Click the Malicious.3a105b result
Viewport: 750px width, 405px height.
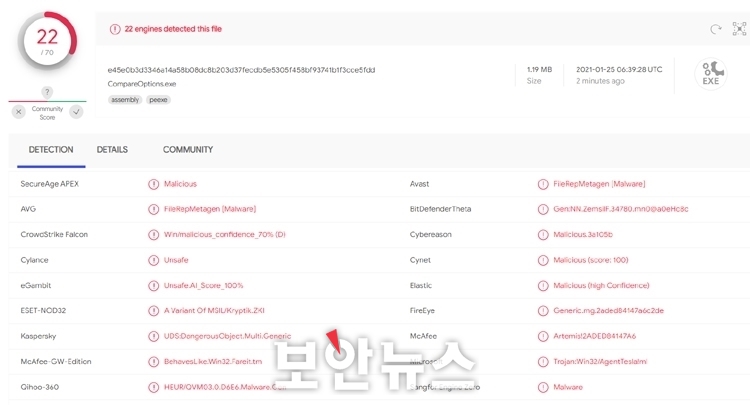583,234
